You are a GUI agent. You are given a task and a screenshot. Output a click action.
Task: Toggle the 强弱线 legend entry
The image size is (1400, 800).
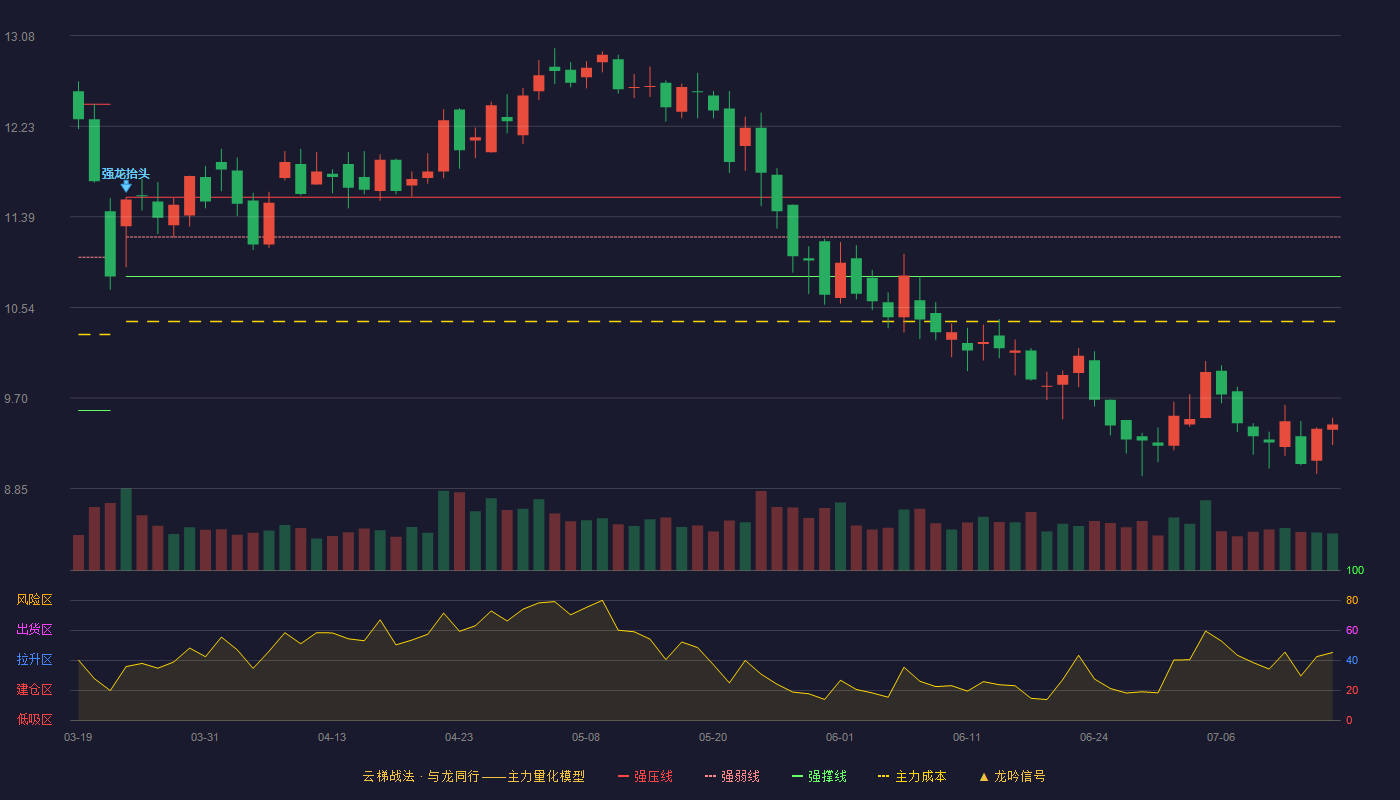732,776
